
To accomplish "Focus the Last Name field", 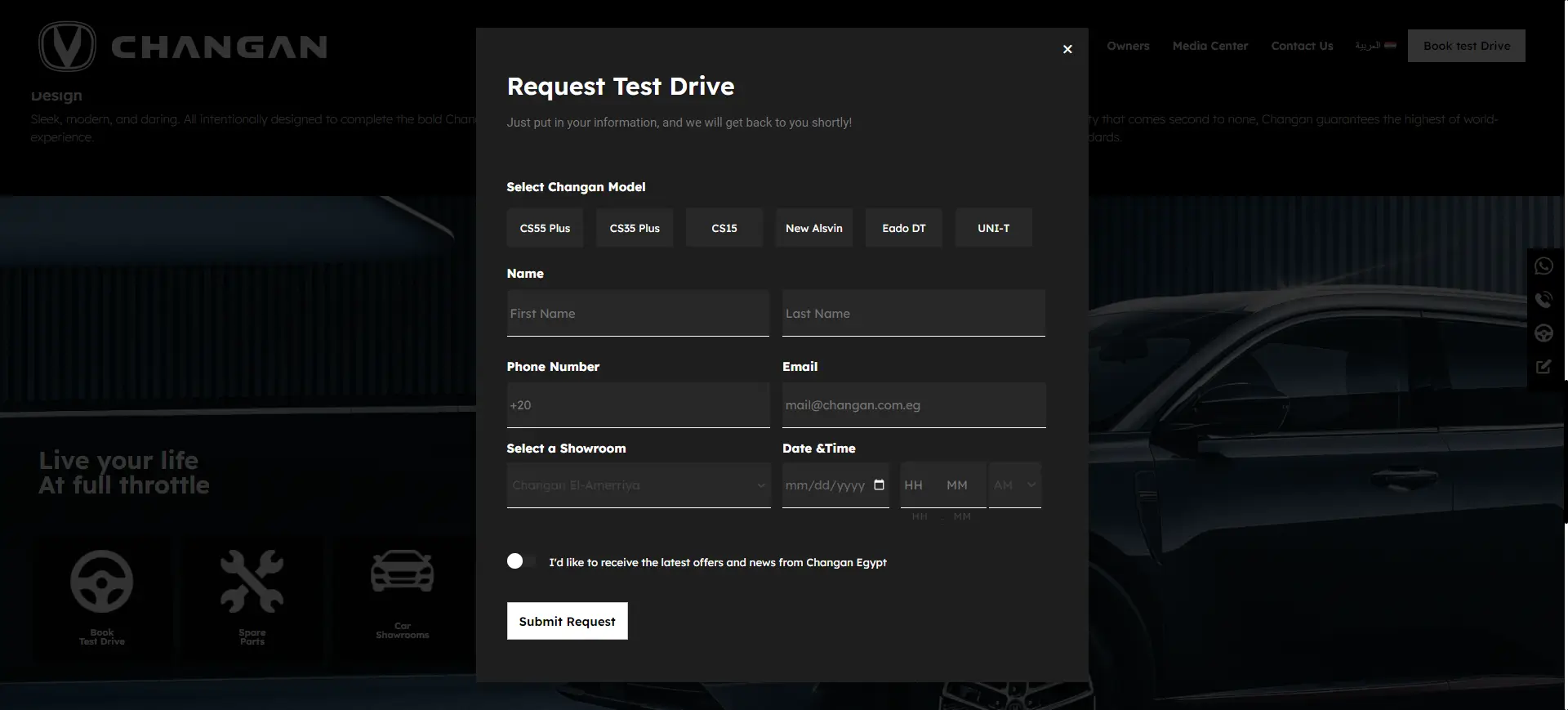I will point(914,313).
